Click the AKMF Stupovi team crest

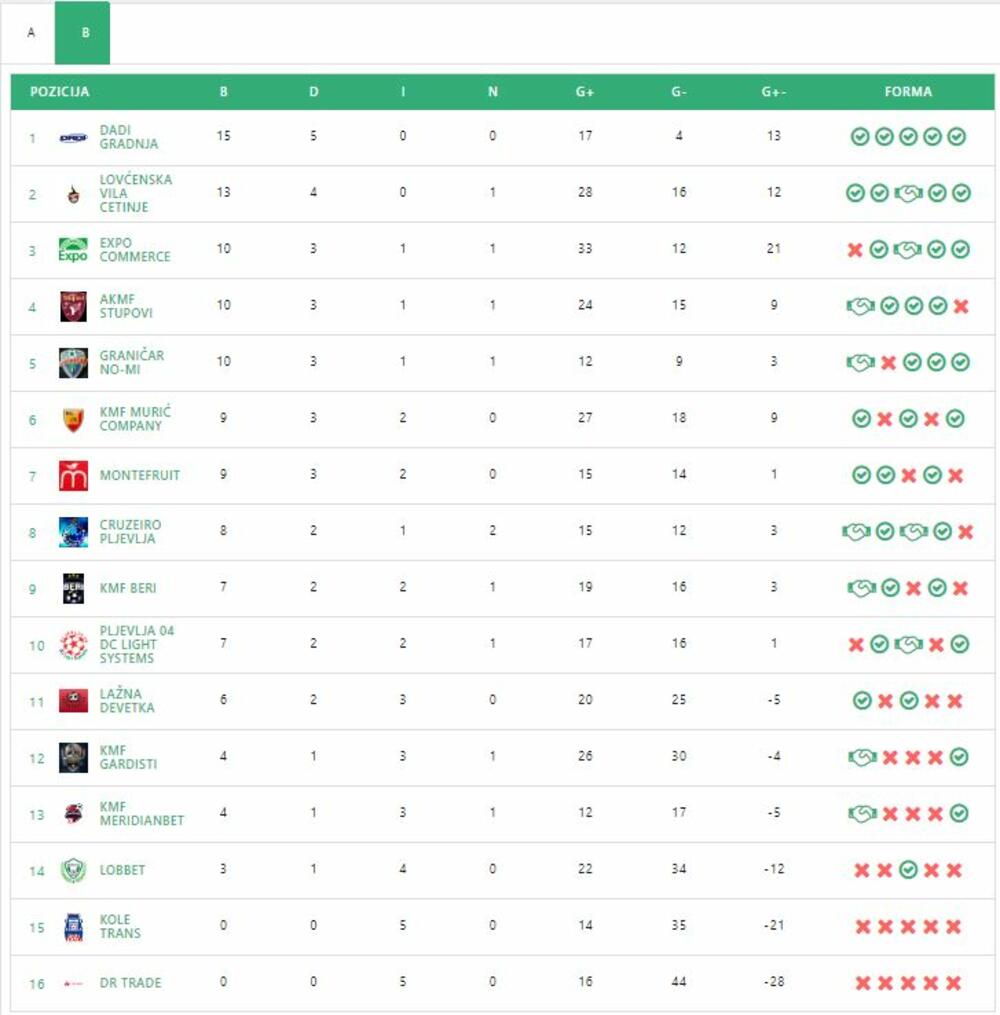pyautogui.click(x=73, y=306)
